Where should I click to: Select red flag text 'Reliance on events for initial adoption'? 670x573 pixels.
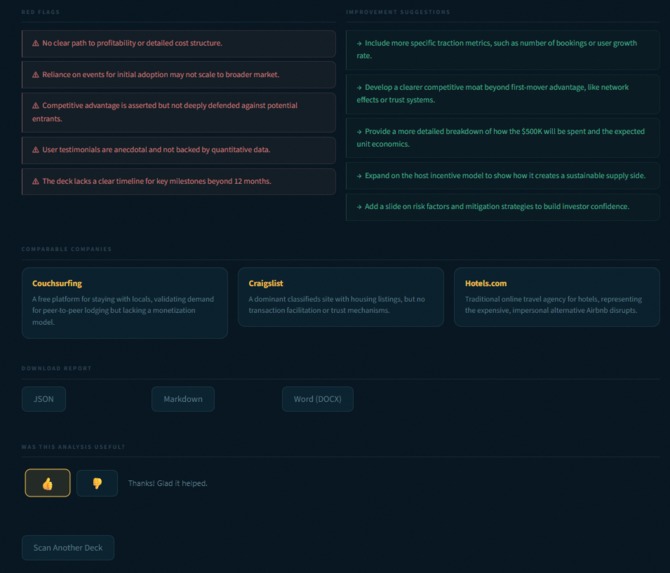[x=161, y=75]
